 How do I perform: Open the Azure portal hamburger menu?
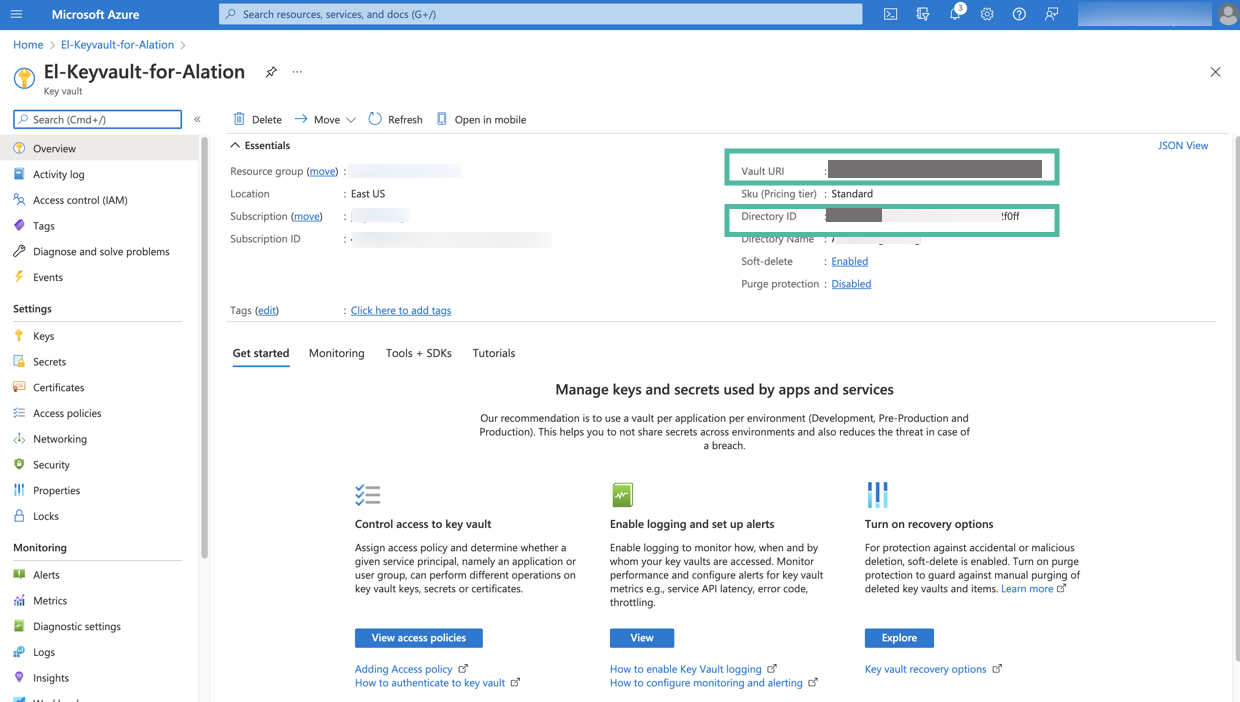tap(16, 14)
